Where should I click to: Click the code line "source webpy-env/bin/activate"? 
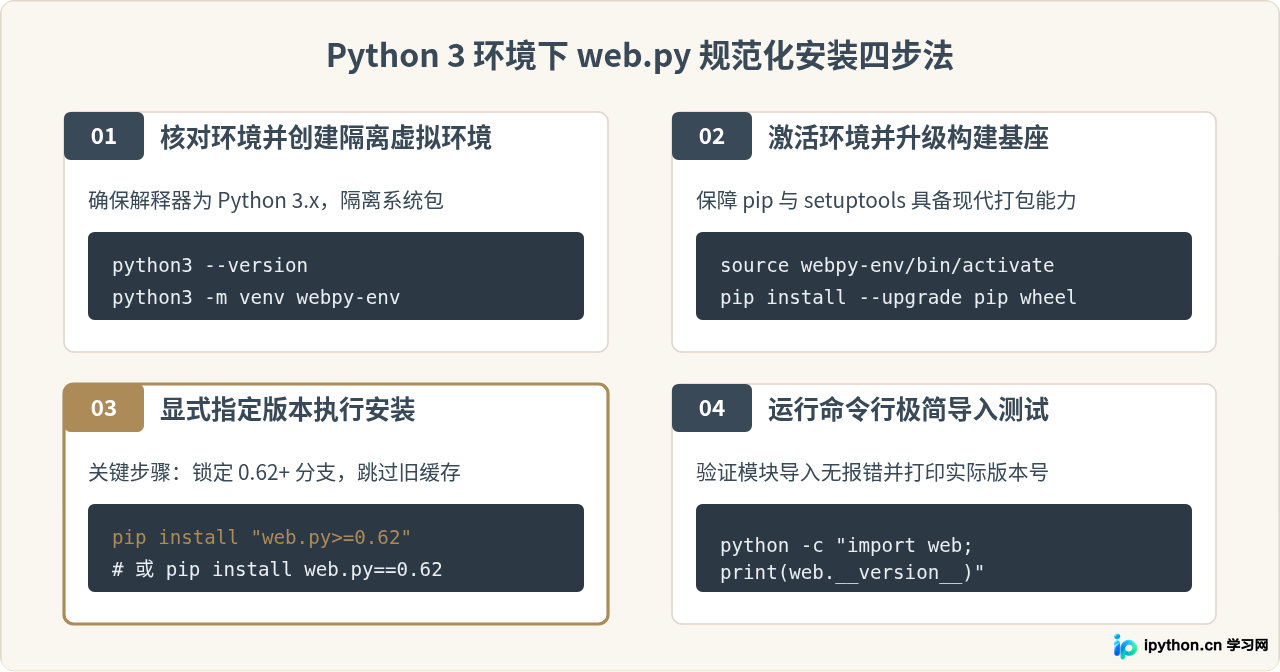click(887, 265)
